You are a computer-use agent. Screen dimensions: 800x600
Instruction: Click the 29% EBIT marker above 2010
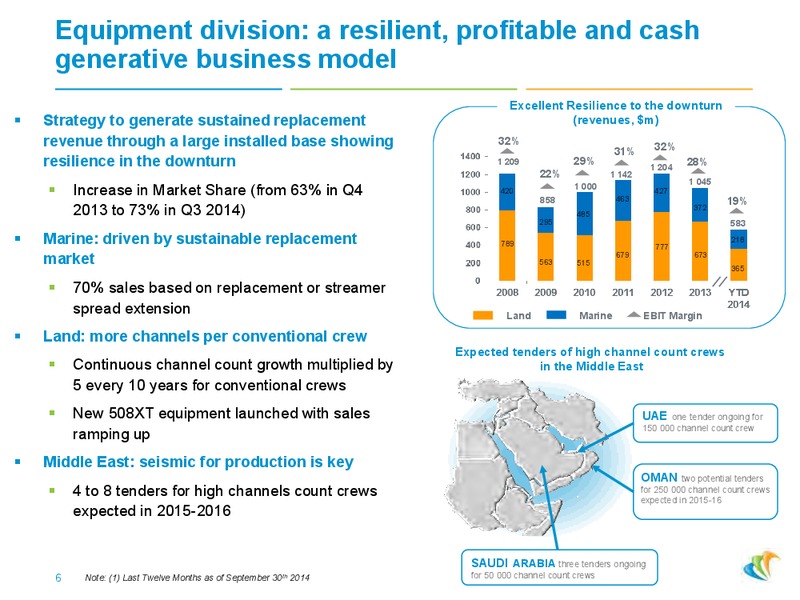pos(583,173)
